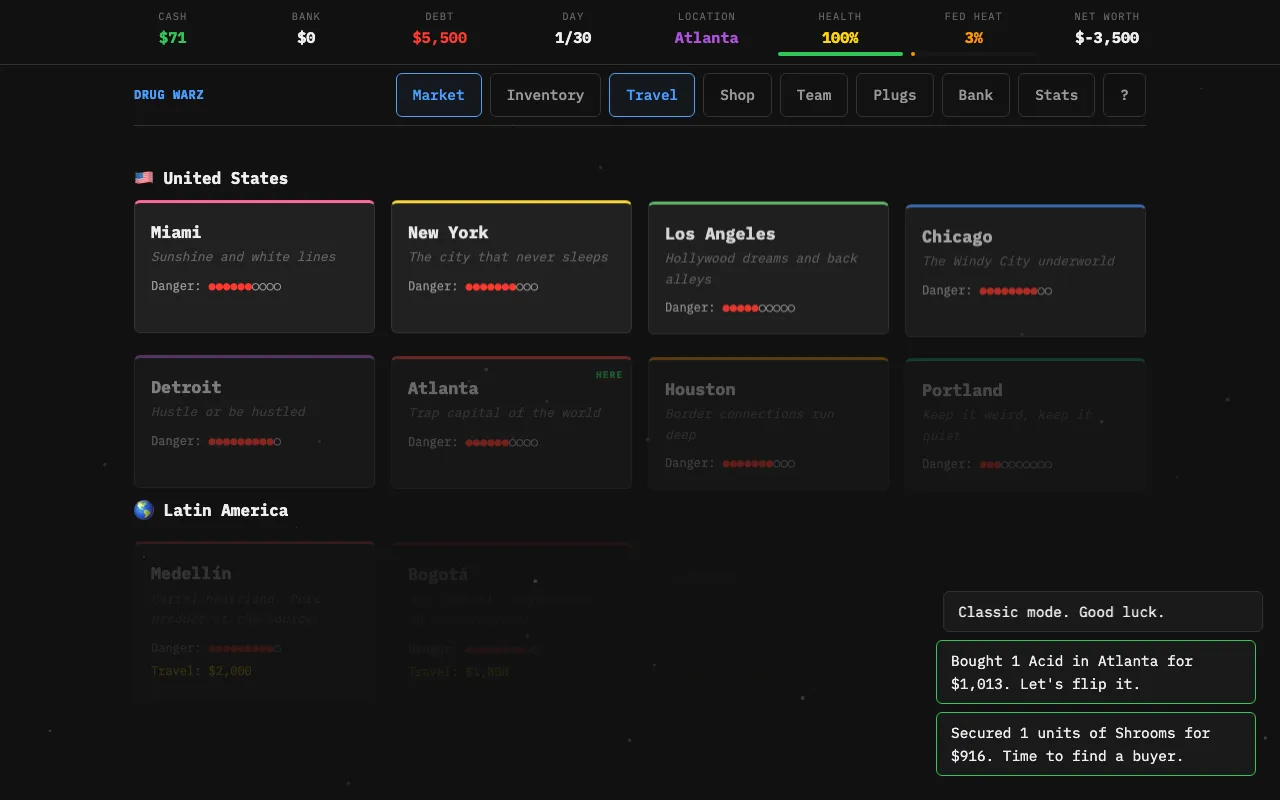Image resolution: width=1280 pixels, height=800 pixels.
Task: Click the US flag icon
Action: click(x=144, y=178)
